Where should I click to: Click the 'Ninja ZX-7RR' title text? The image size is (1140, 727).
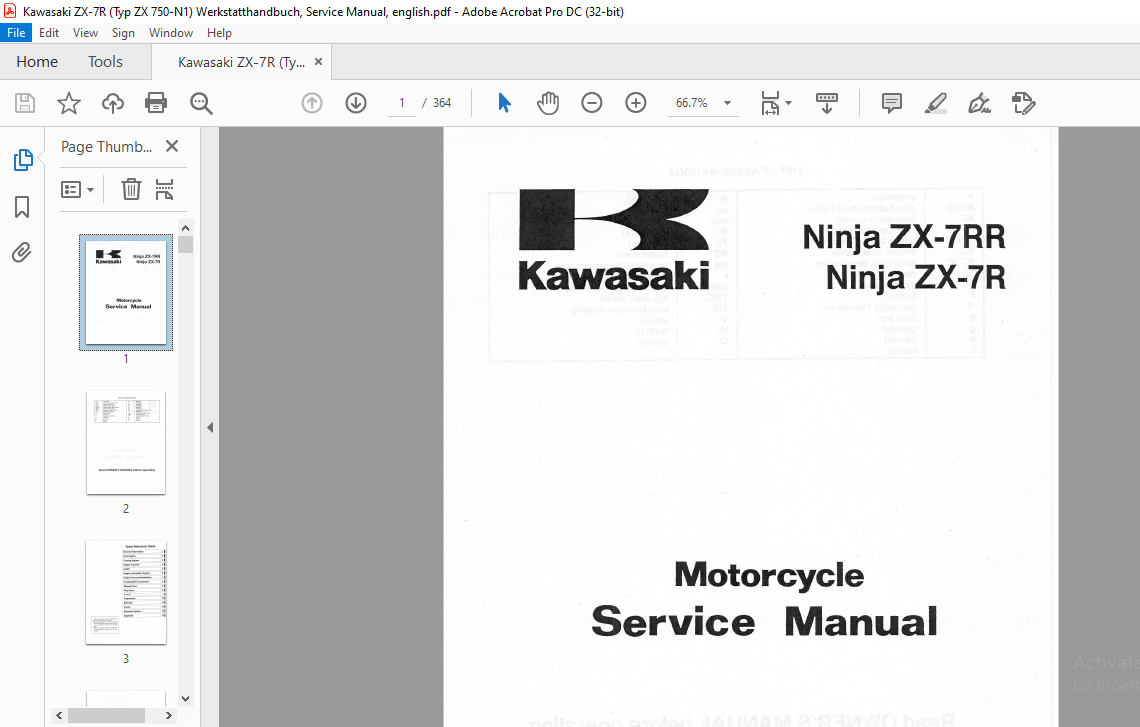point(904,238)
